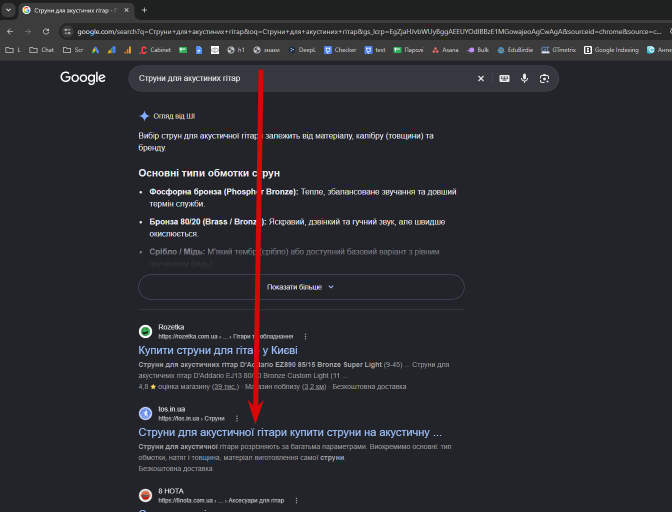Open the Bulk bookmark

[478, 50]
